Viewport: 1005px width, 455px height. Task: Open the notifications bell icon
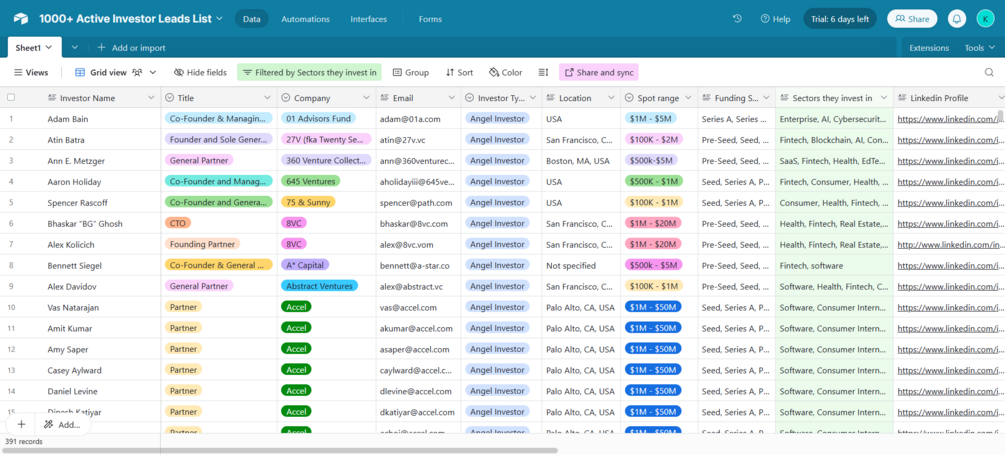click(x=957, y=19)
